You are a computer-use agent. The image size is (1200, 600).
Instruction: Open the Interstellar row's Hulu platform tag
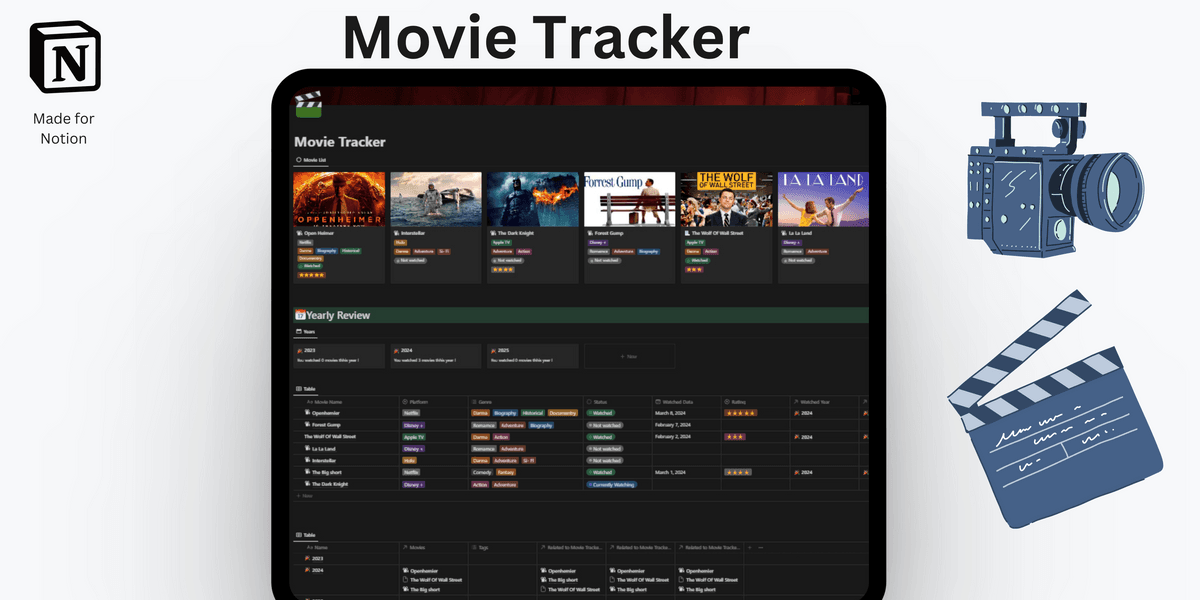(x=409, y=460)
